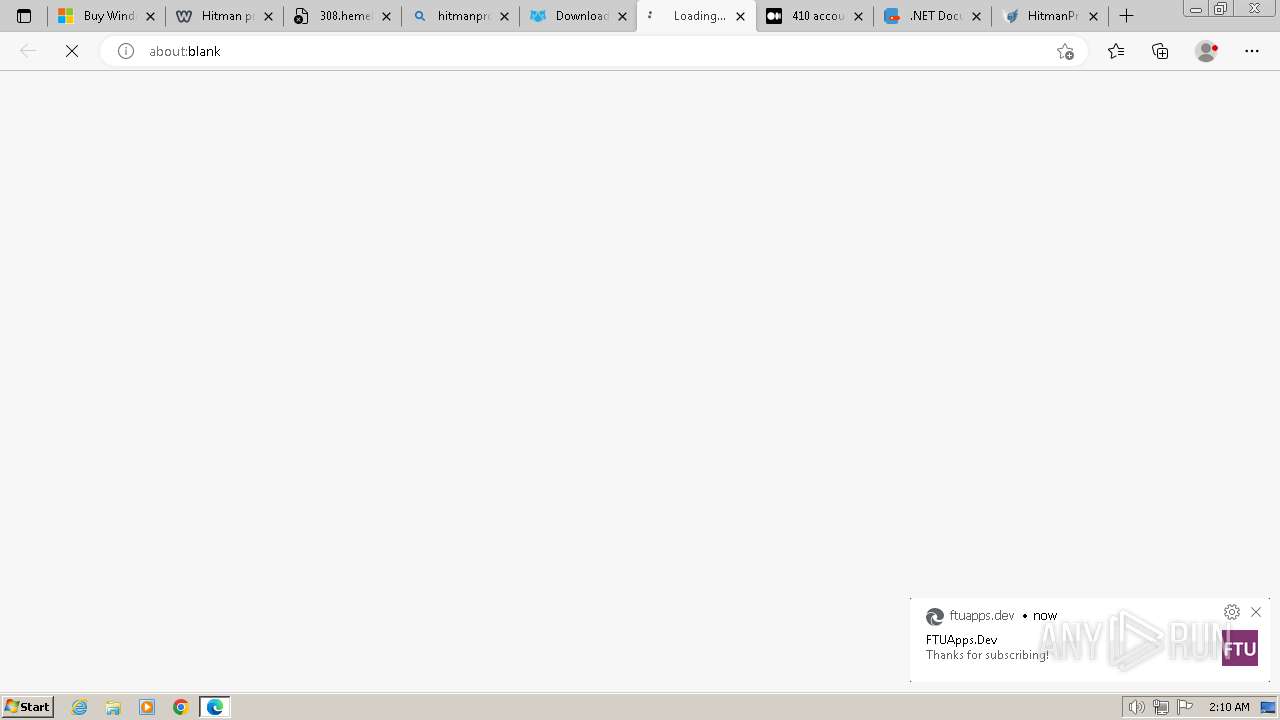The image size is (1280, 720).
Task: Close the Loading... tab
Action: coord(740,16)
